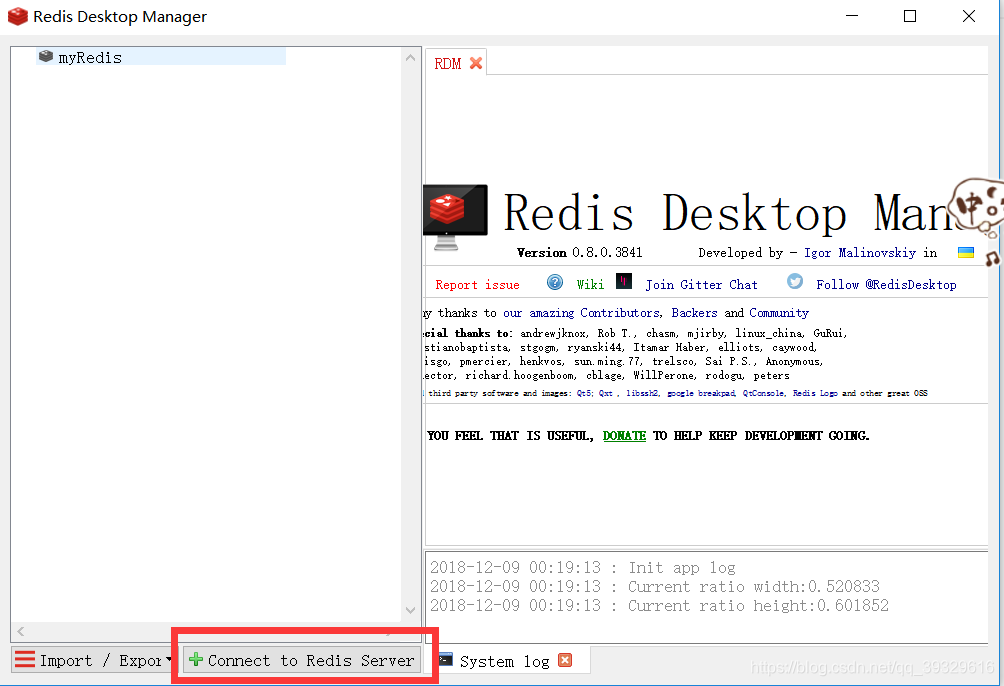Maximize the Redis Desktop Manager window

click(910, 16)
